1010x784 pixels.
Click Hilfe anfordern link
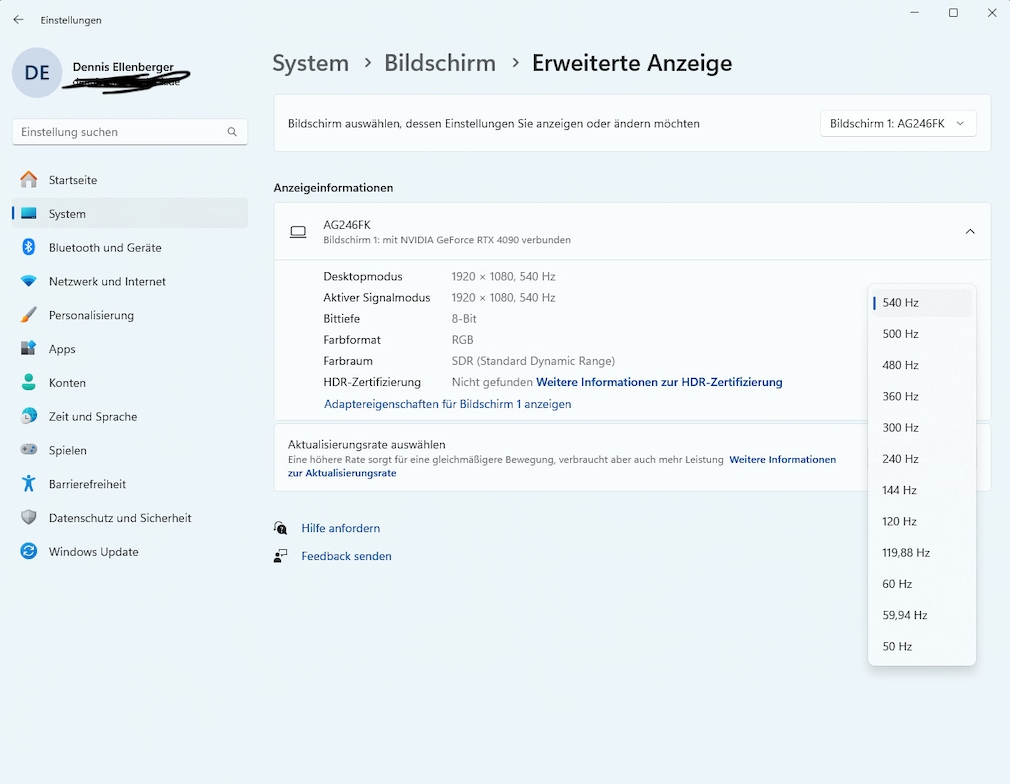pos(340,528)
